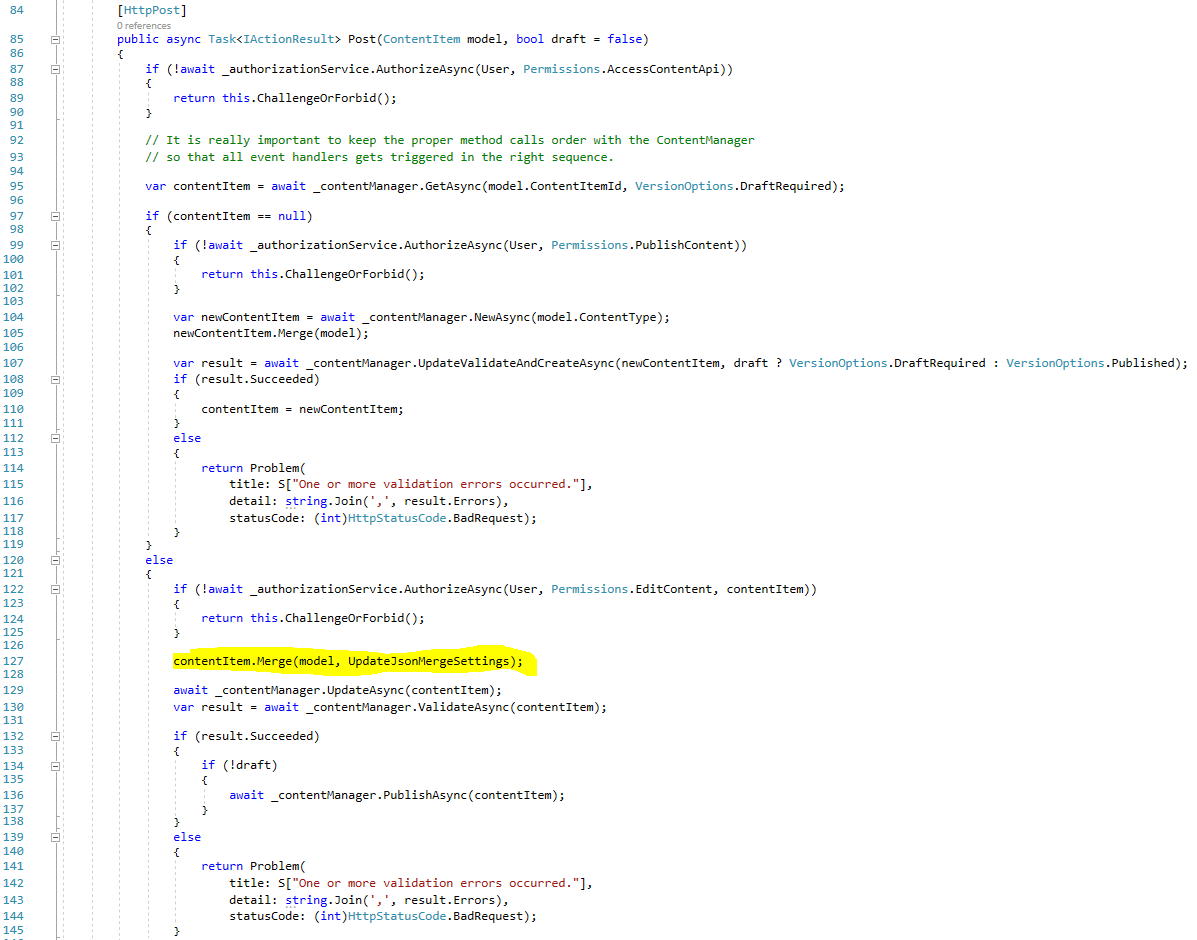Screen dimensions: 1197x940
Task: Click VersionOptions.Published on line 107
Action: click(1090, 363)
